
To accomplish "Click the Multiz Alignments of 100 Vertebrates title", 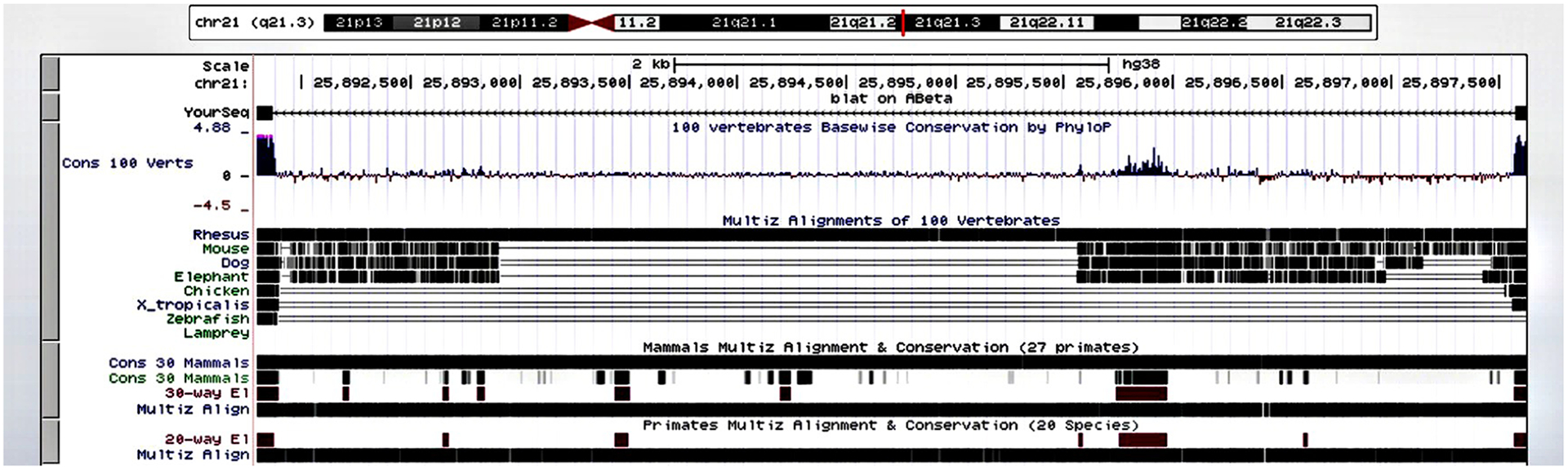I will (890, 220).
